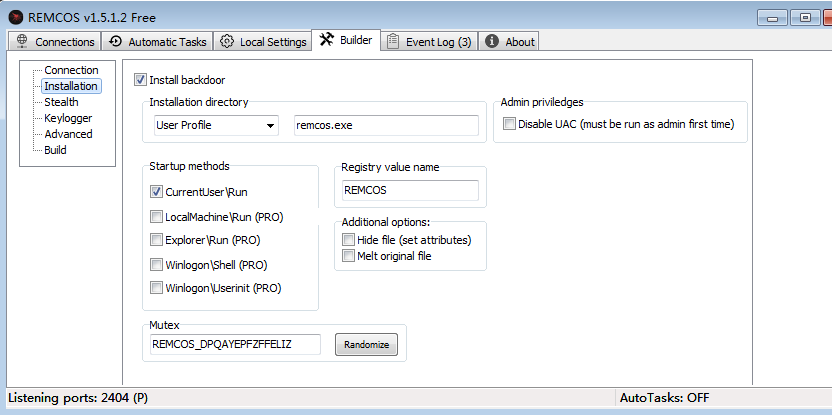Click the REMCOS app icon in title bar
The width and height of the screenshot is (832, 415).
[x=16, y=18]
